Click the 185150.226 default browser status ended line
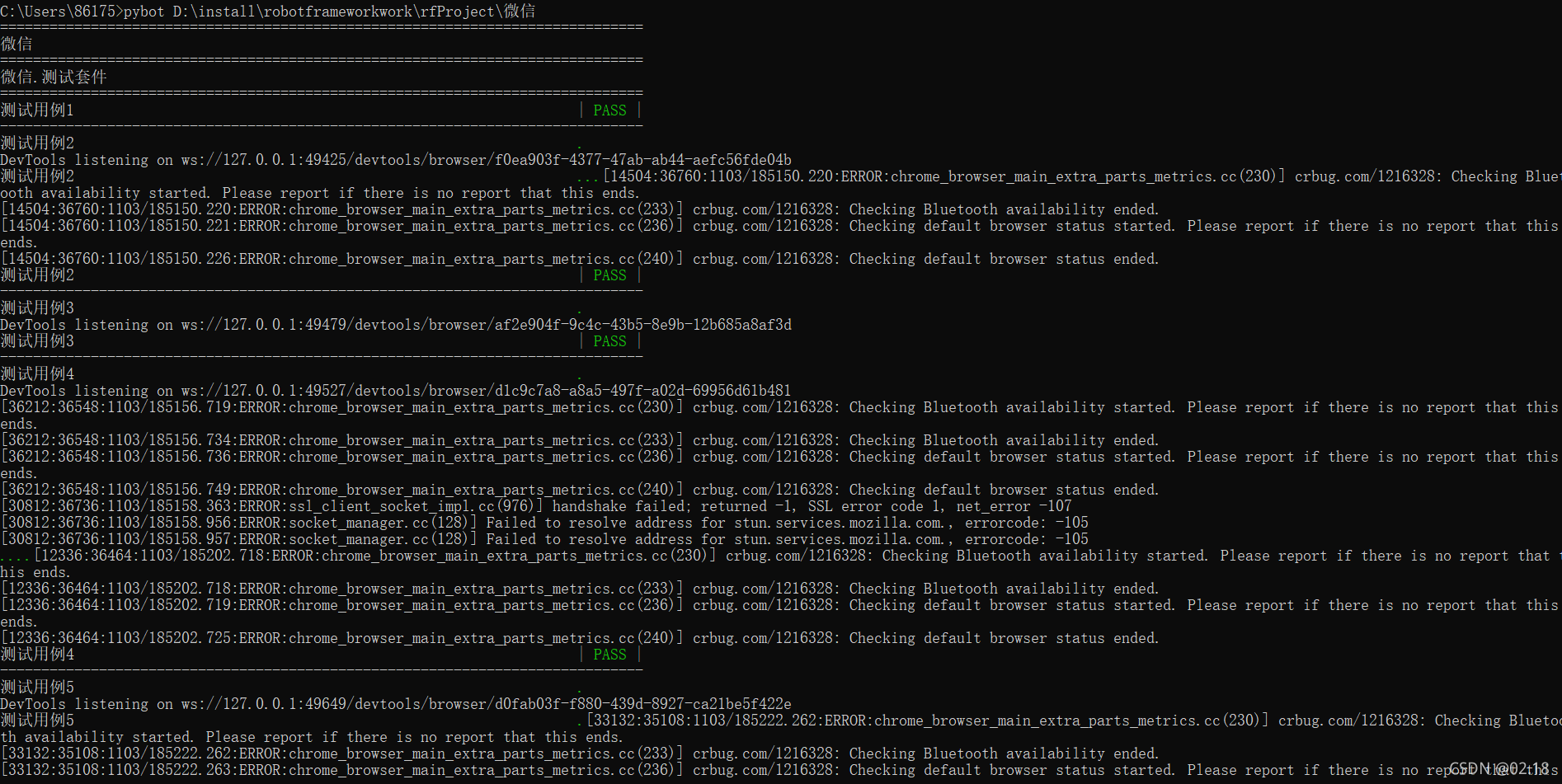Image resolution: width=1562 pixels, height=784 pixels. point(580,258)
